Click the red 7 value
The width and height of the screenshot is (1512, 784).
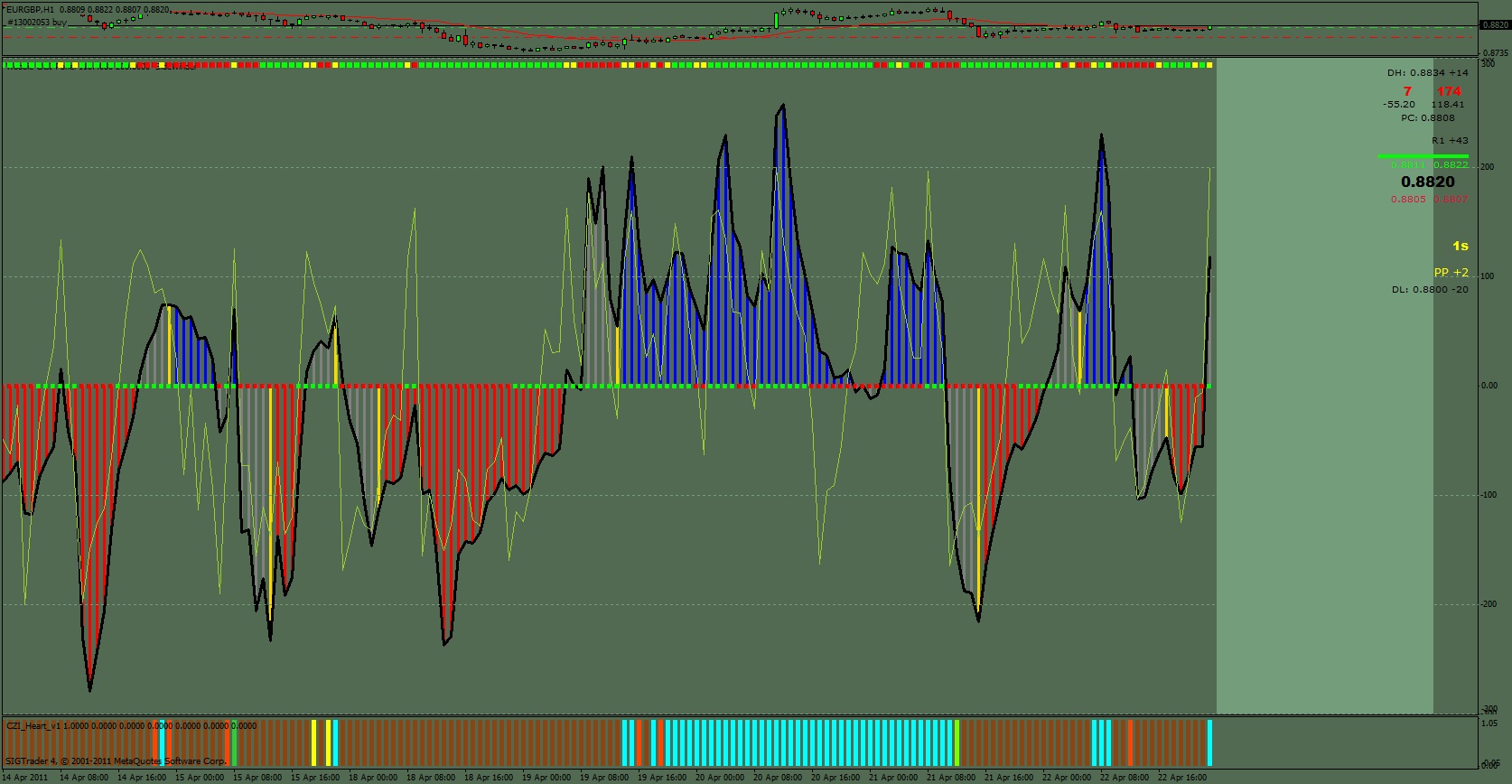pos(1407,91)
